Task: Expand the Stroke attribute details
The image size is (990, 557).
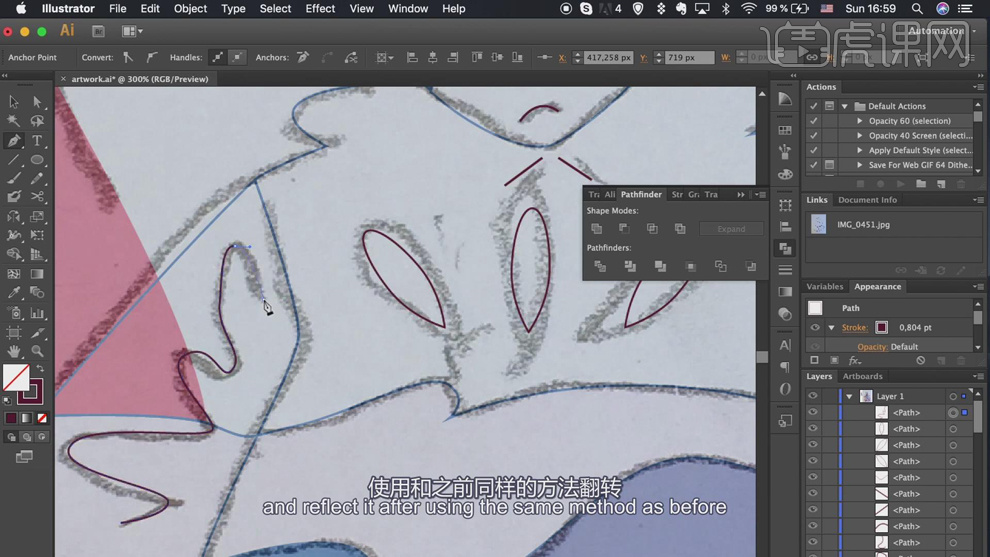Action: point(831,327)
